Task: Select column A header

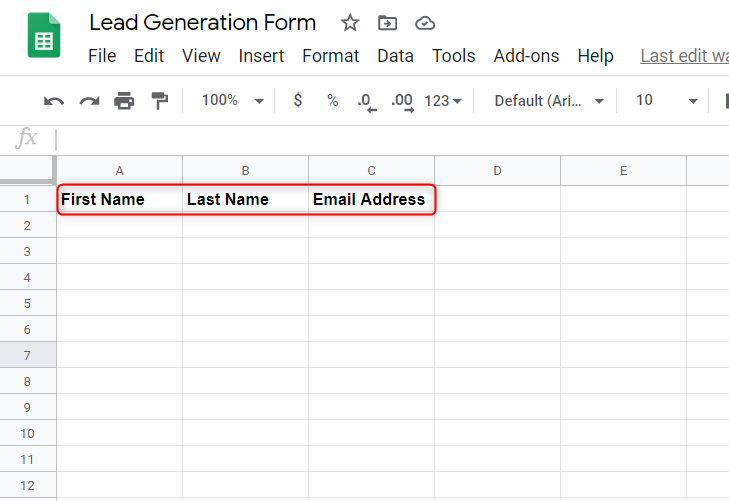Action: click(x=119, y=171)
